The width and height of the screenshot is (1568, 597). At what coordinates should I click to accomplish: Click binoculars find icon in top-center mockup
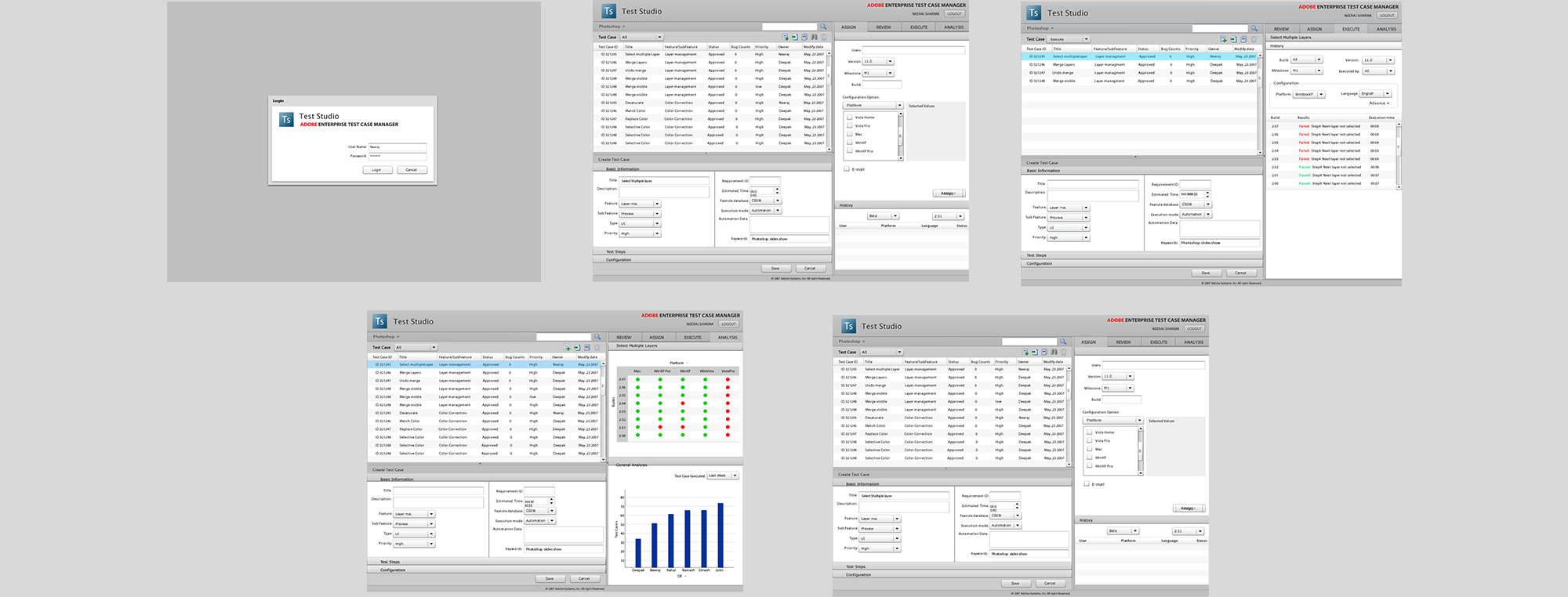click(x=814, y=37)
